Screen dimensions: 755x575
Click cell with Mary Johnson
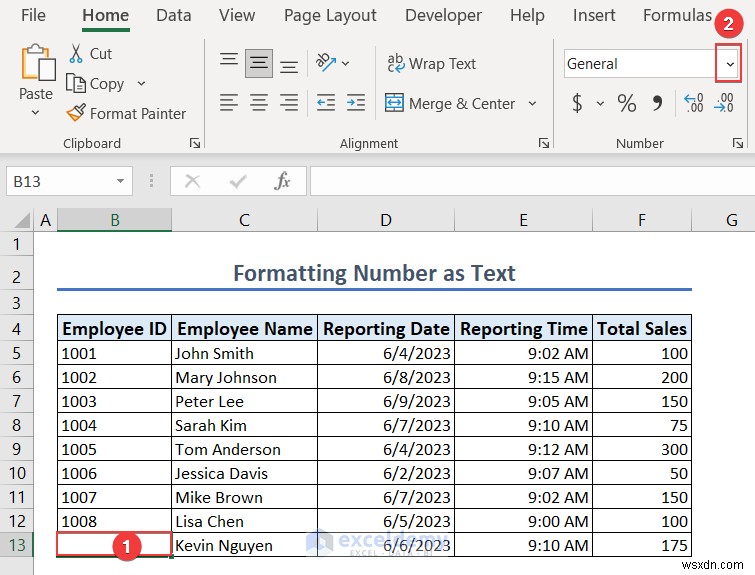point(245,377)
